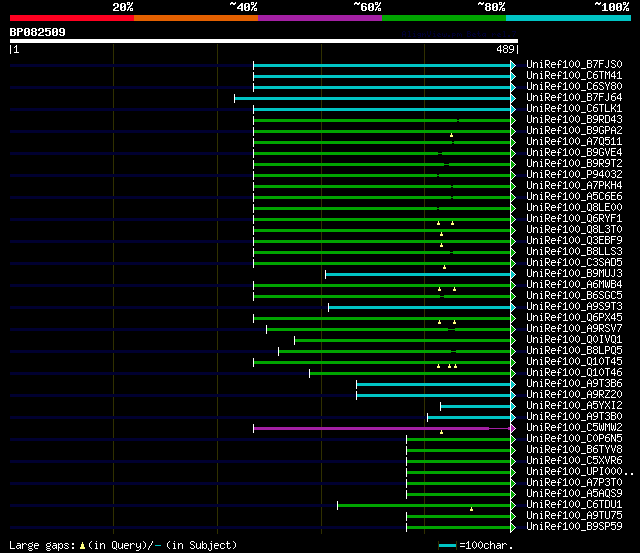Viewport: 640px width, 553px height.
Task: Select UniRef100_A9T3B6 label
Action: (574, 384)
